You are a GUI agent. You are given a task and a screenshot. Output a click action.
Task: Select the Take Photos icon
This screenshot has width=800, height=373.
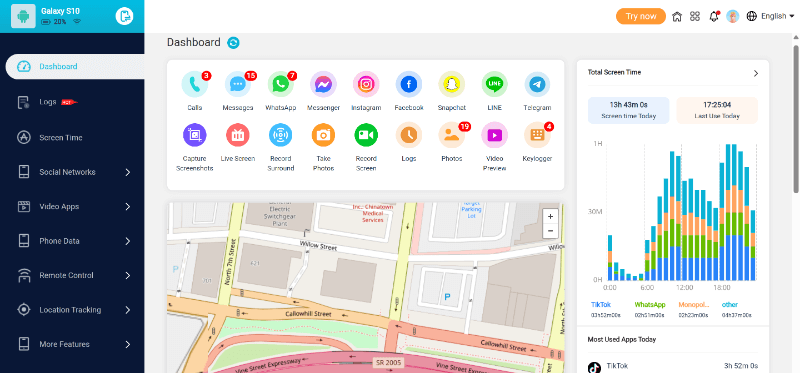point(323,135)
